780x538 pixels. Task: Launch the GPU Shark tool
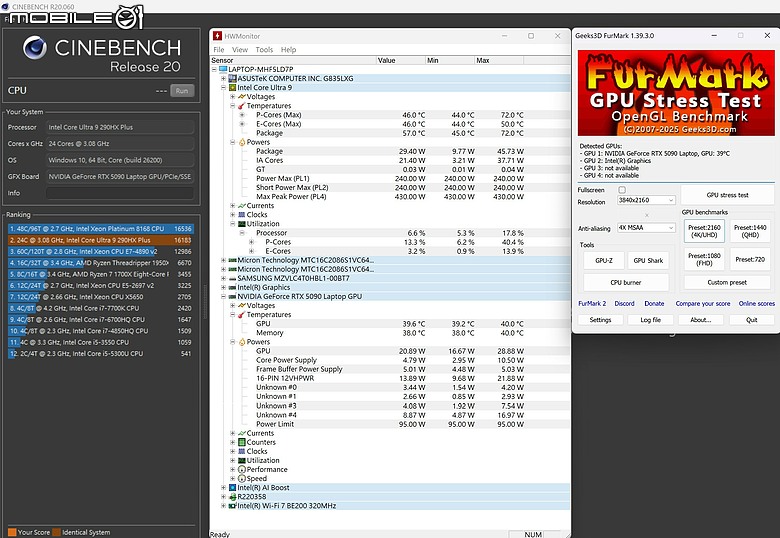(648, 261)
